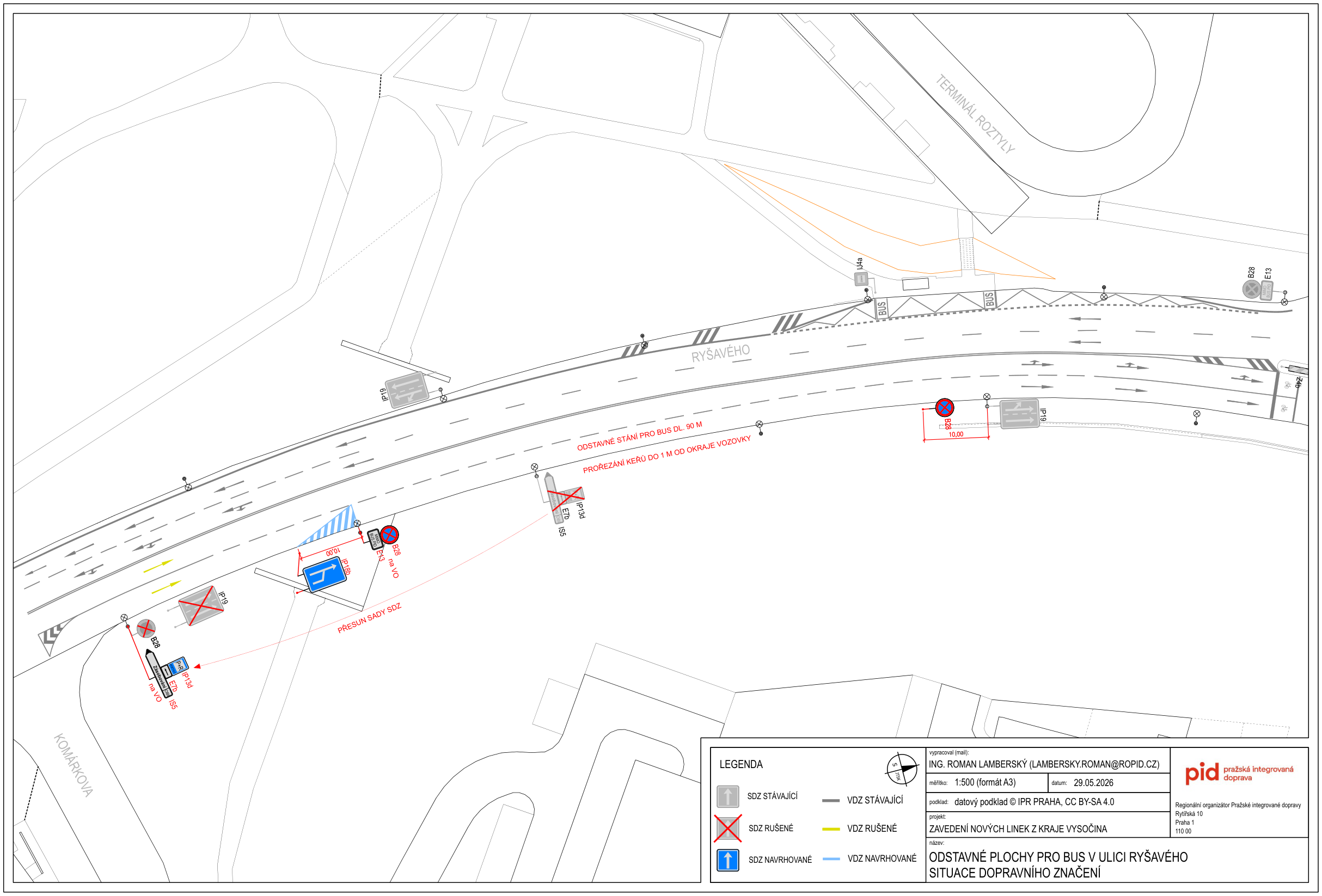1322x896 pixels.
Task: Click the gray existing B28 sign at top right
Action: pyautogui.click(x=1251, y=289)
